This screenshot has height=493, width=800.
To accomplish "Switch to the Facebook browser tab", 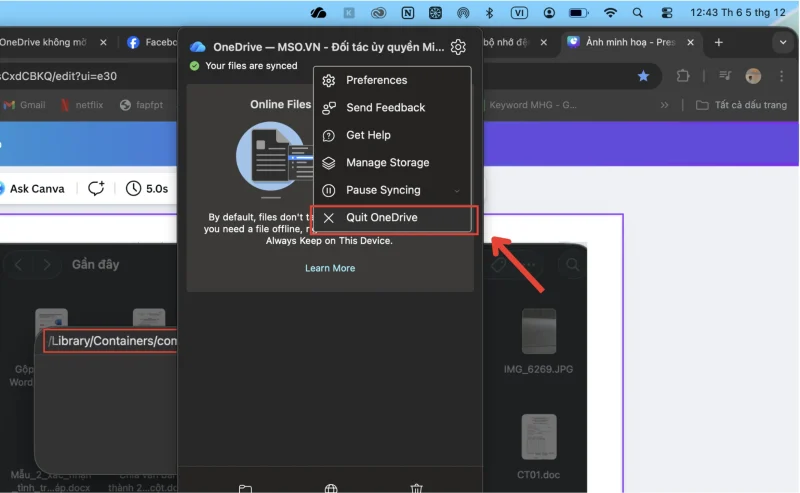I will click(152, 42).
